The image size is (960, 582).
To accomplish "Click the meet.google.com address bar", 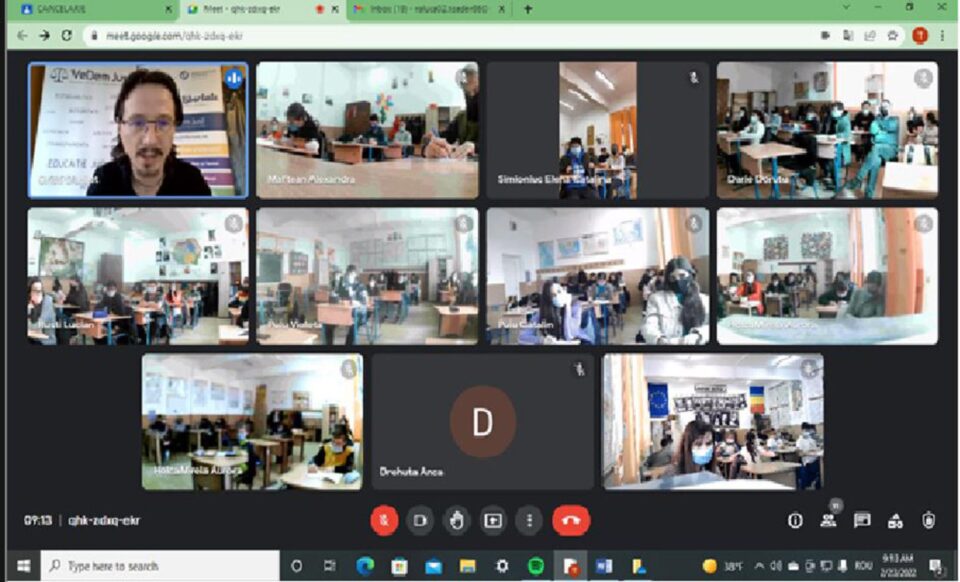I will (400, 35).
